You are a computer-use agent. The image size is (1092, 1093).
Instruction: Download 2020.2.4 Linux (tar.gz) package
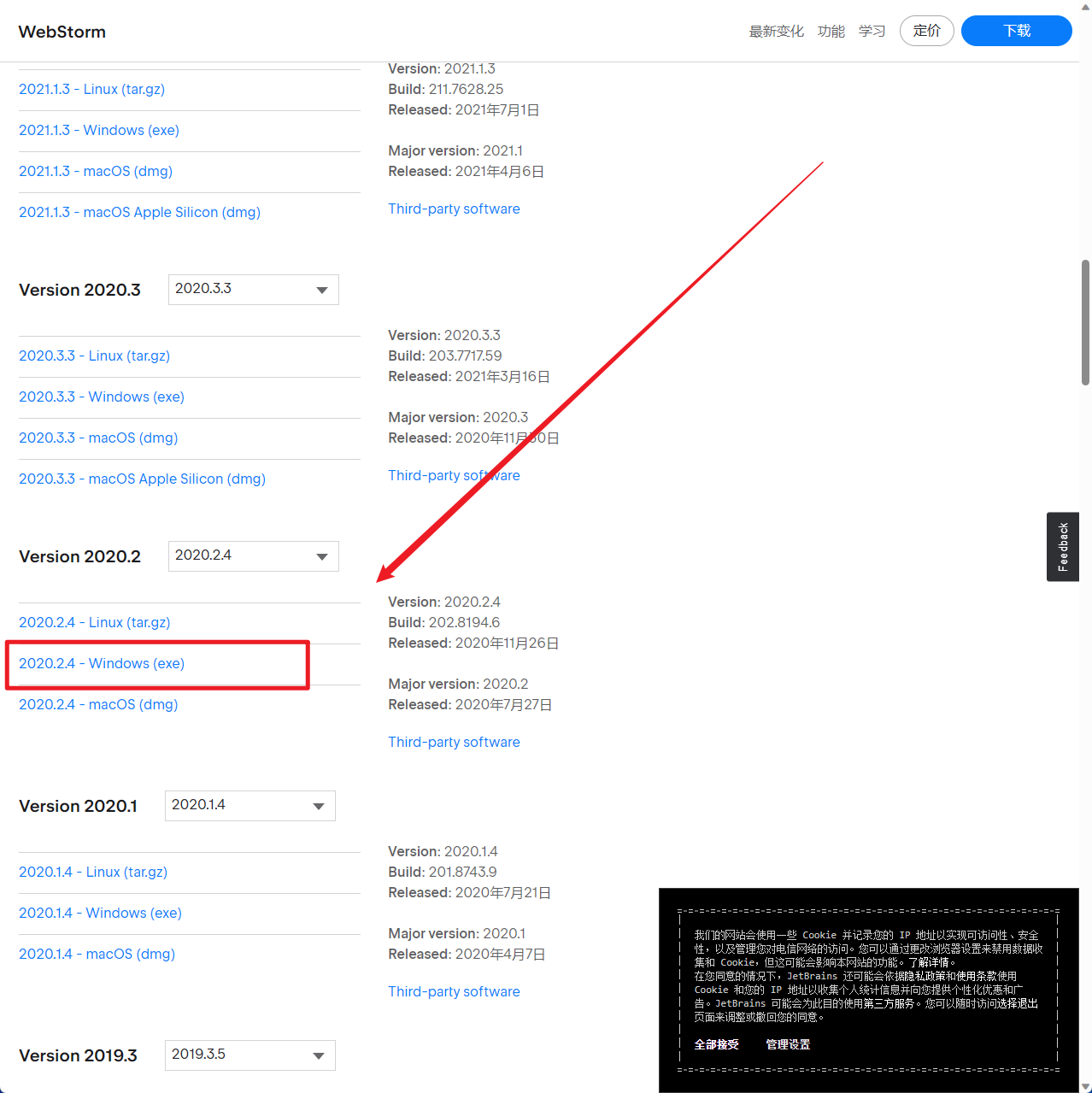pyautogui.click(x=94, y=623)
